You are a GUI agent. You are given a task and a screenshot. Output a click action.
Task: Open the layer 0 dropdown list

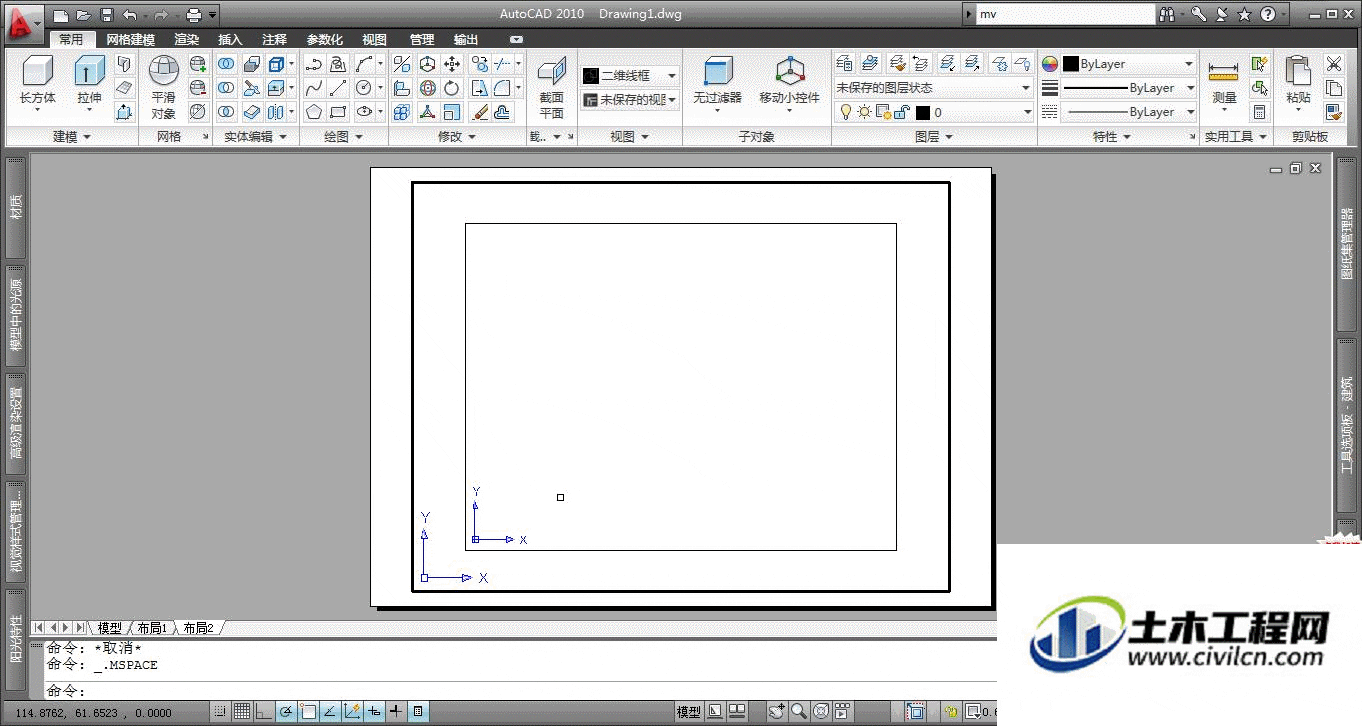click(932, 112)
